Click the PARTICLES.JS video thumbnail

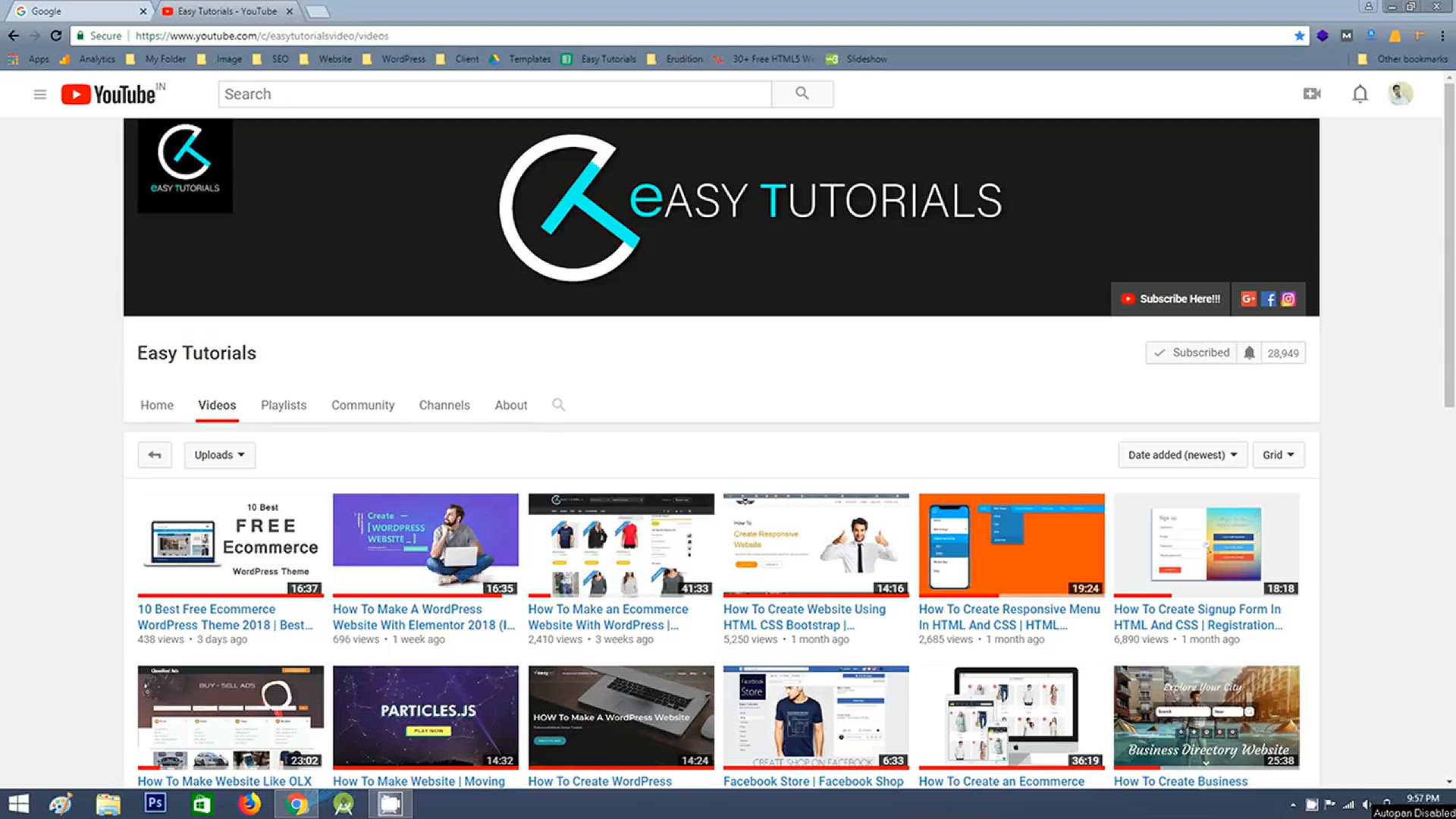425,717
